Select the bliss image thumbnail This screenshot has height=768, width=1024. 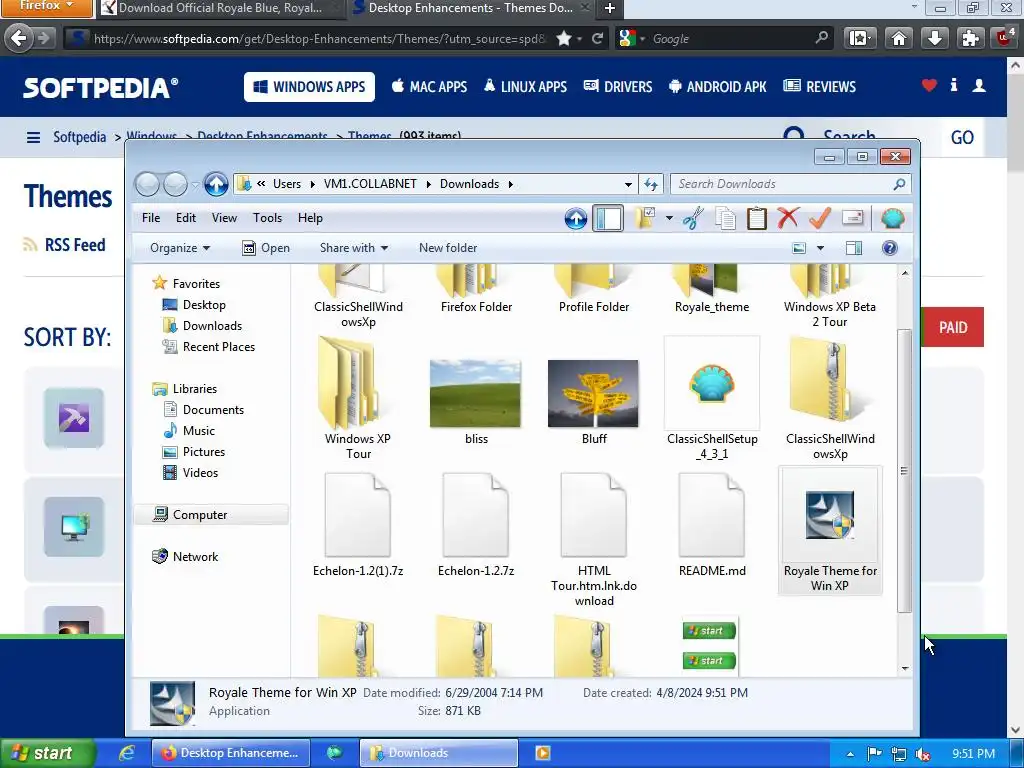(x=476, y=402)
